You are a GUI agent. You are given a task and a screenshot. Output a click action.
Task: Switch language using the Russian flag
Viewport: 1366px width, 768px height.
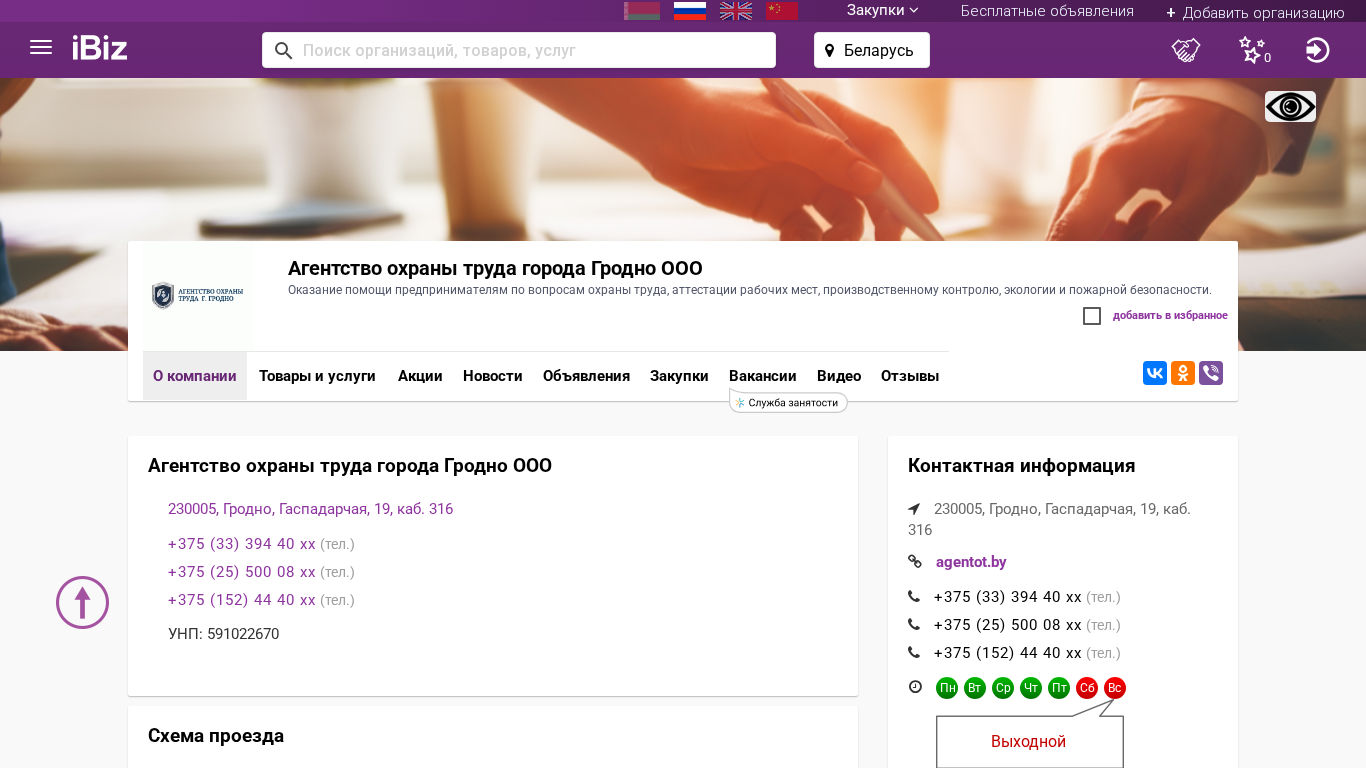[690, 11]
